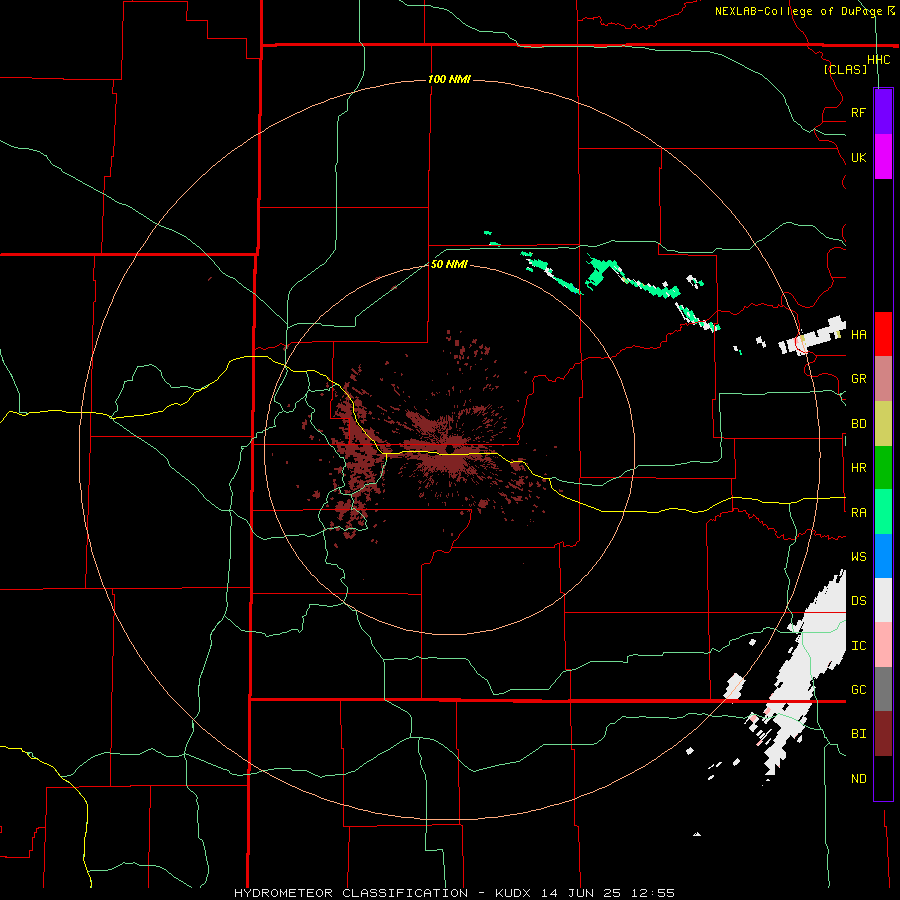Select the IC pink legend swatch
The width and height of the screenshot is (900, 900).
pyautogui.click(x=883, y=645)
